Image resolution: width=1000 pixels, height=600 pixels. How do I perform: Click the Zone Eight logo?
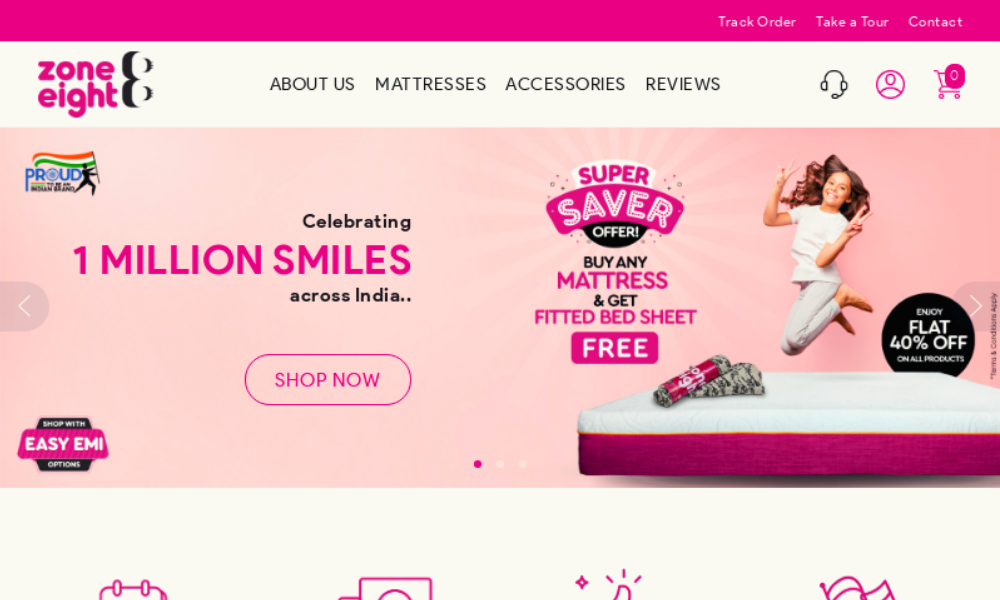pos(95,84)
